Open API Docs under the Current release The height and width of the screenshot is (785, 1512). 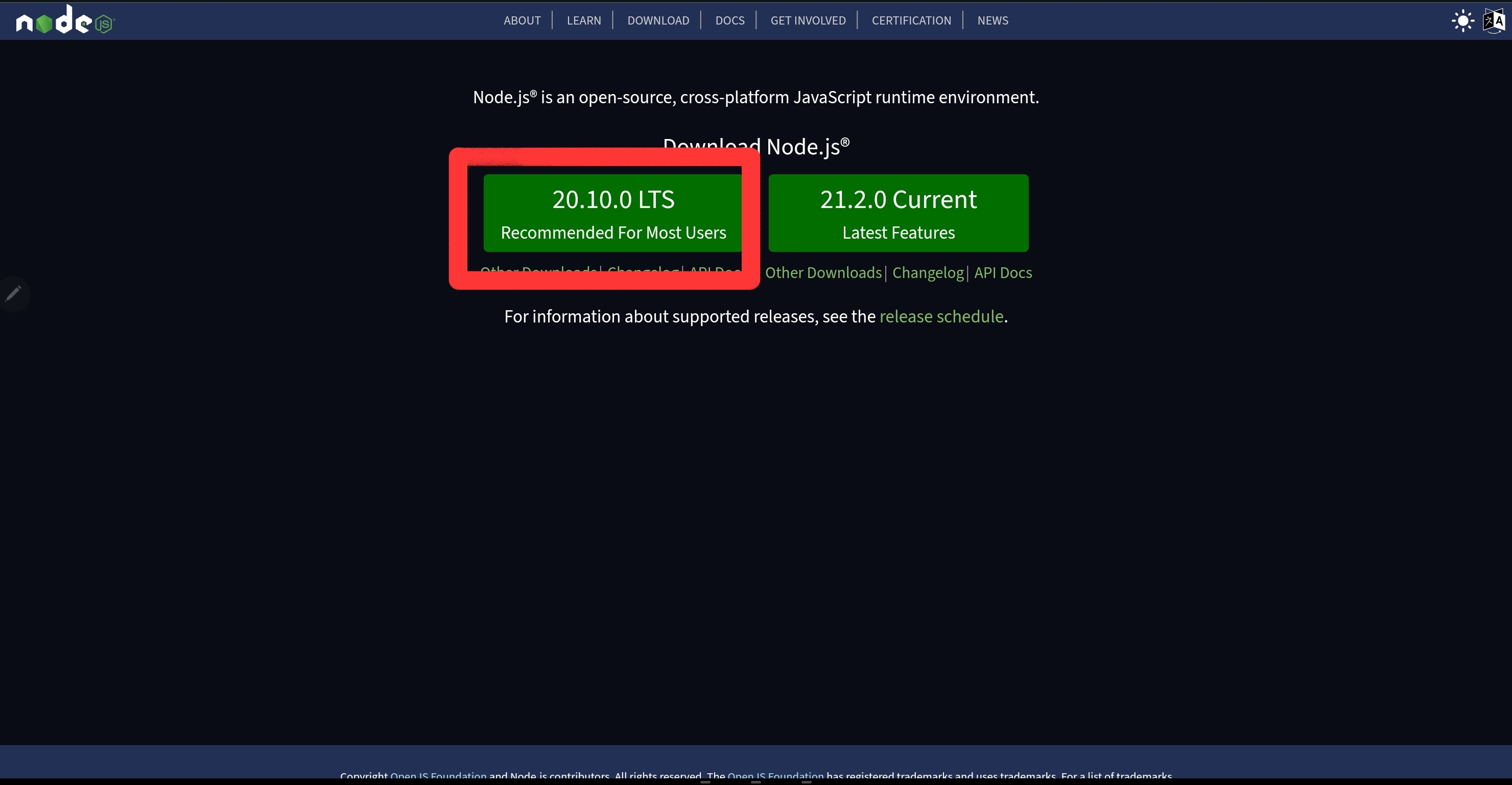(x=1003, y=273)
